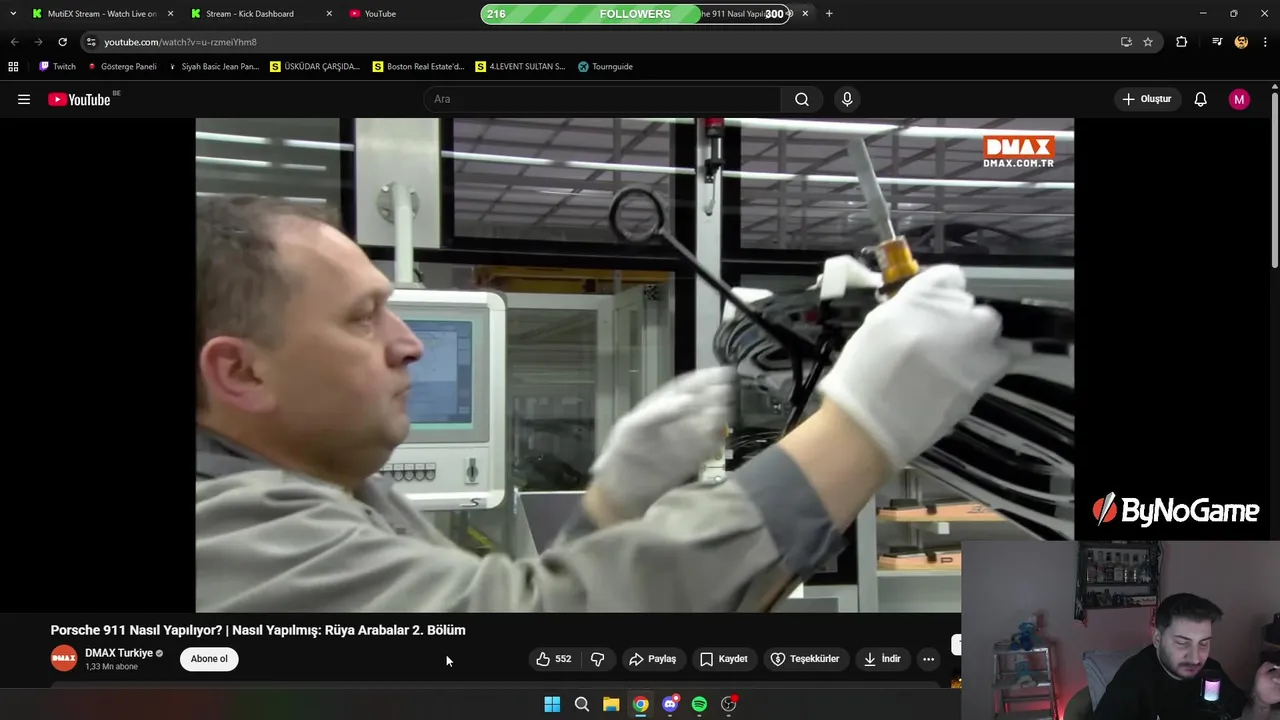This screenshot has height=720, width=1280.
Task: Go to YouTube home via logo
Action: point(79,99)
